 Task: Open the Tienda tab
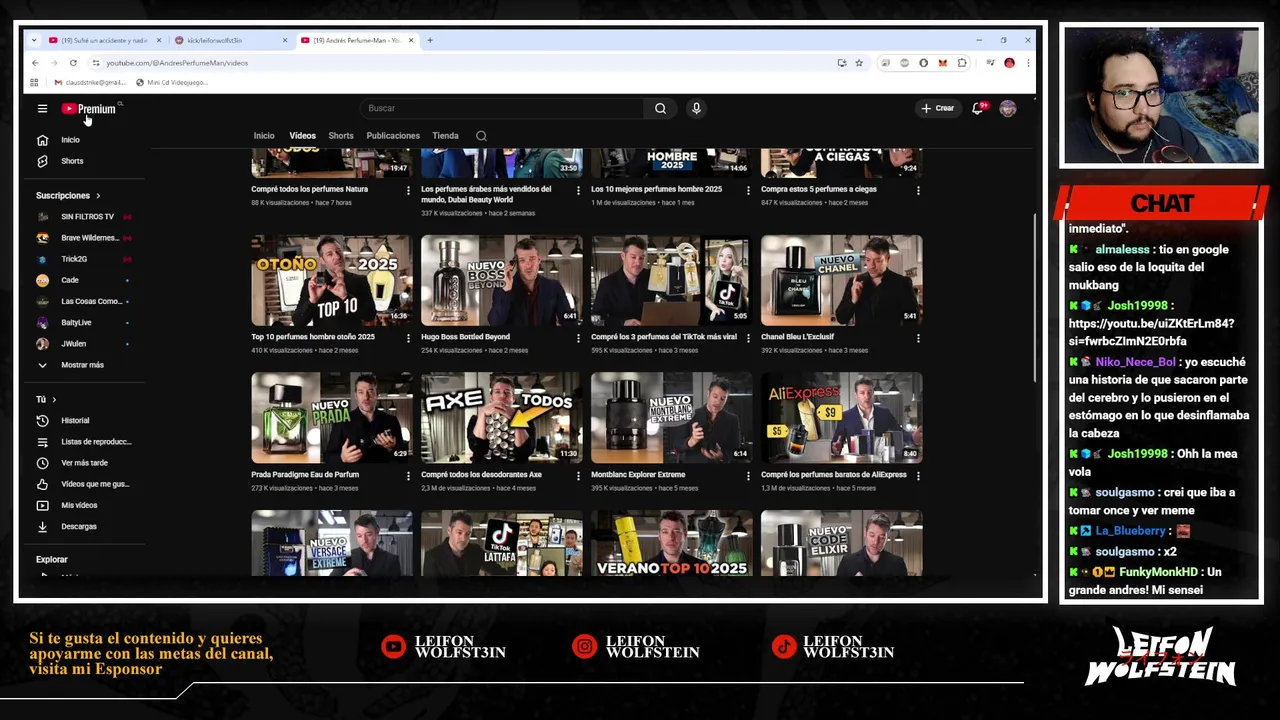click(445, 136)
